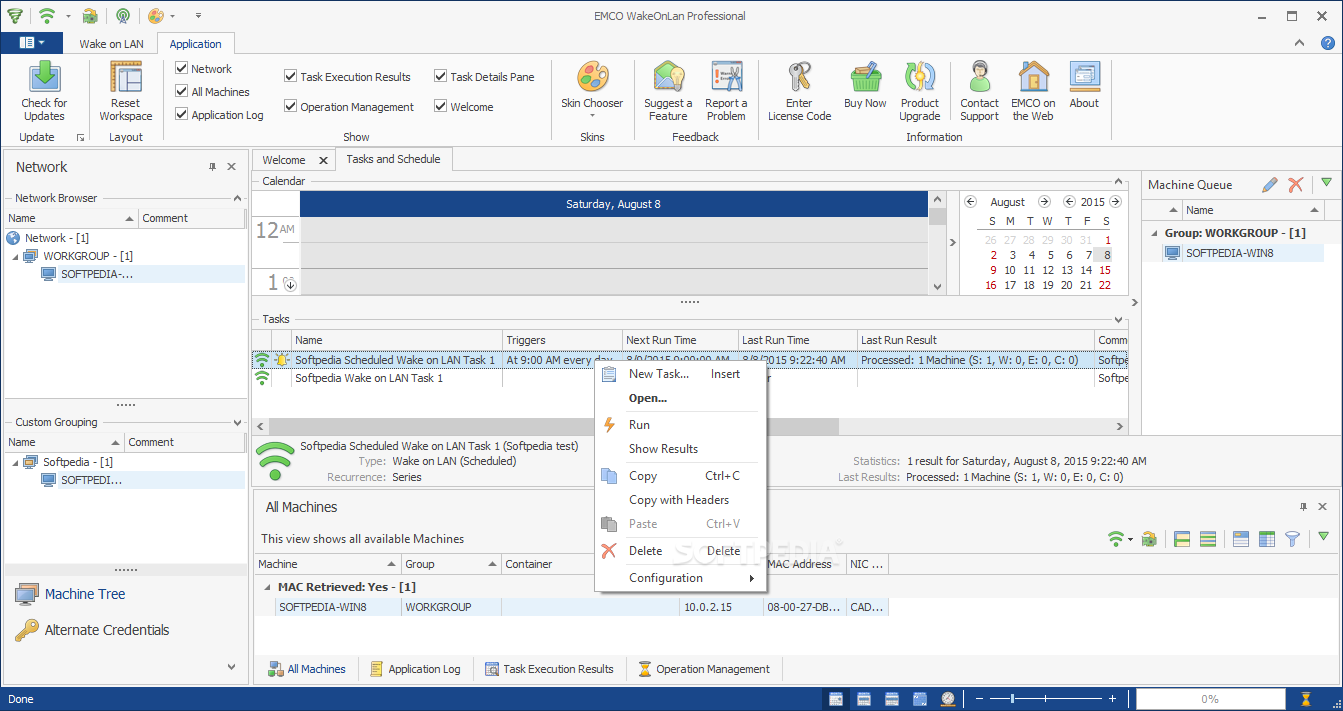The width and height of the screenshot is (1343, 711).
Task: Open the green triangle dropdown in Machine Queue
Action: tap(1326, 183)
